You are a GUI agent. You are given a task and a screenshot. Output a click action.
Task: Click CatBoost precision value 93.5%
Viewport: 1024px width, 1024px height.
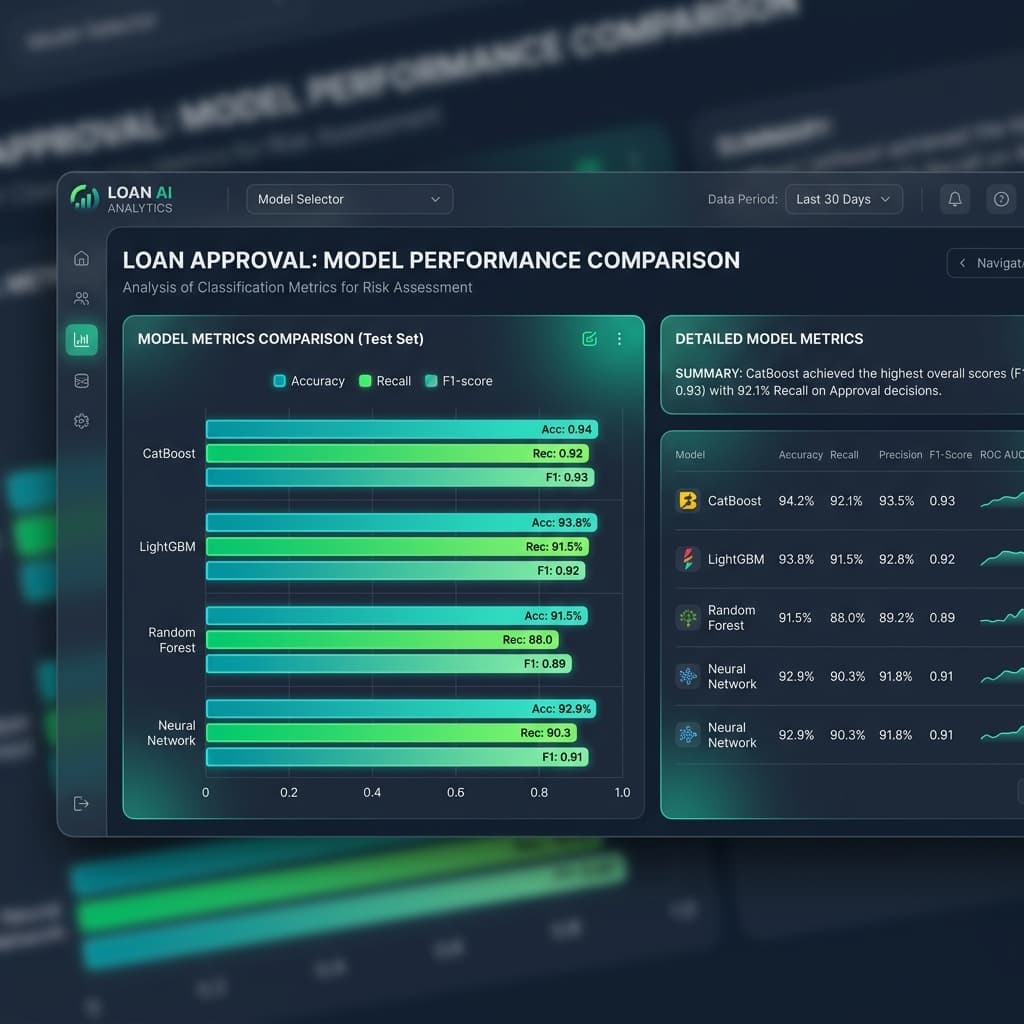coord(897,501)
